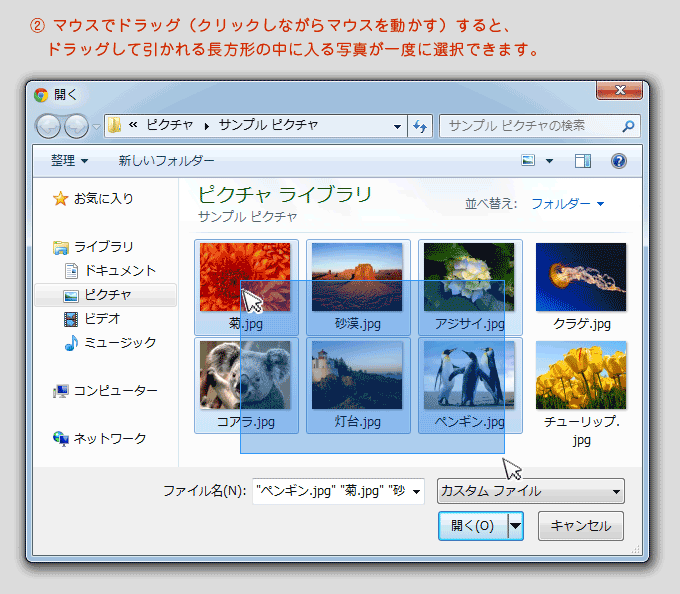Click the ビデオ film strip icon
The image size is (680, 594).
coord(71,319)
